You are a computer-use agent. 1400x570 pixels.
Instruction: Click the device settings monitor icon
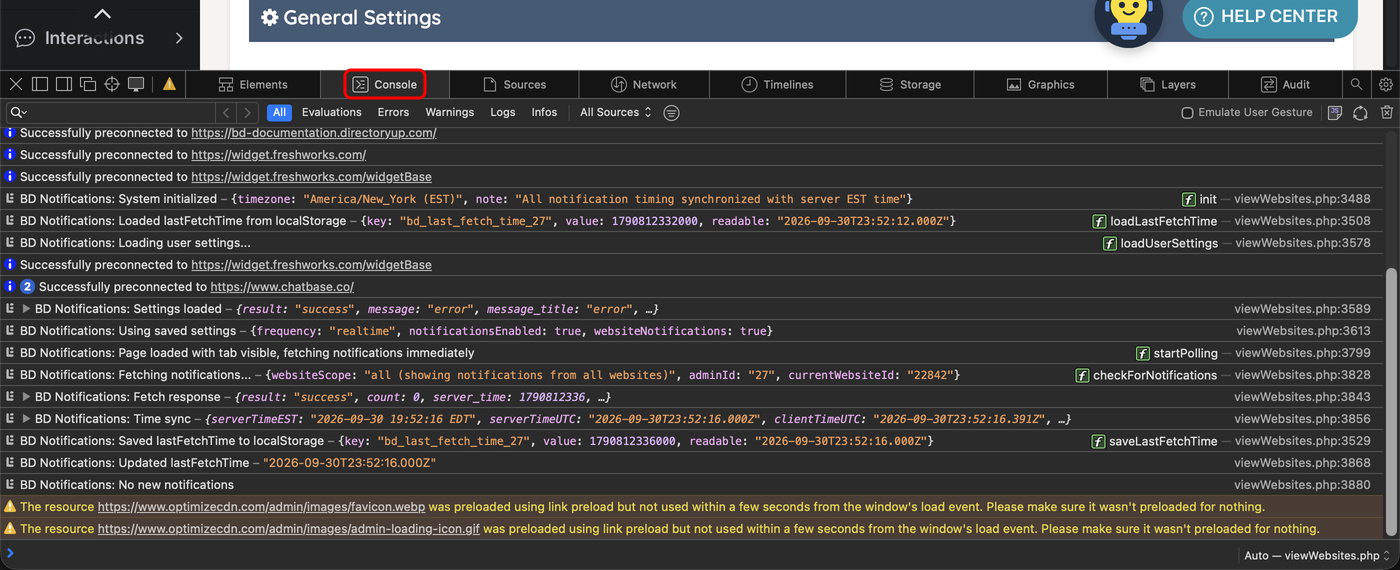click(136, 85)
